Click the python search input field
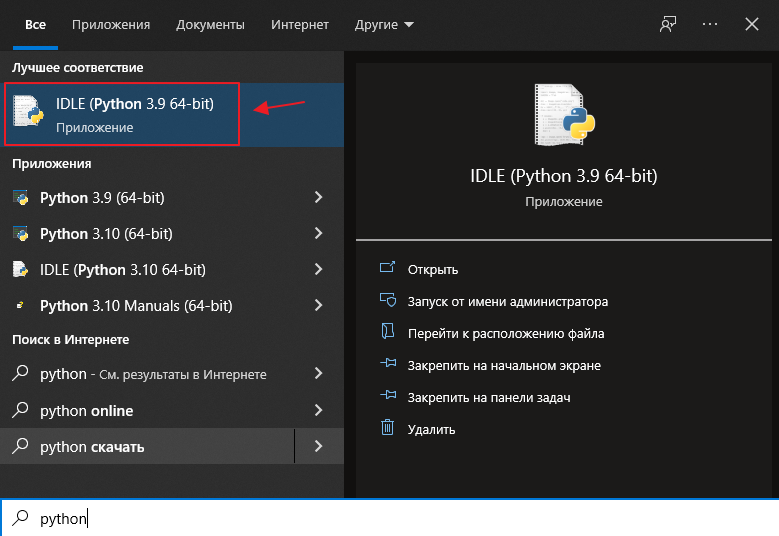The width and height of the screenshot is (779, 536). point(390,518)
